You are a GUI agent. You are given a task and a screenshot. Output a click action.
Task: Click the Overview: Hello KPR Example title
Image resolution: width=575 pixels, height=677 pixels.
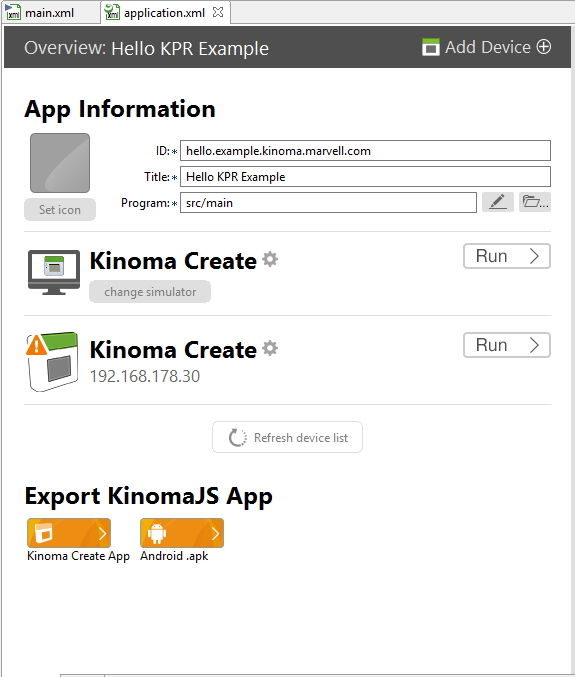point(146,48)
